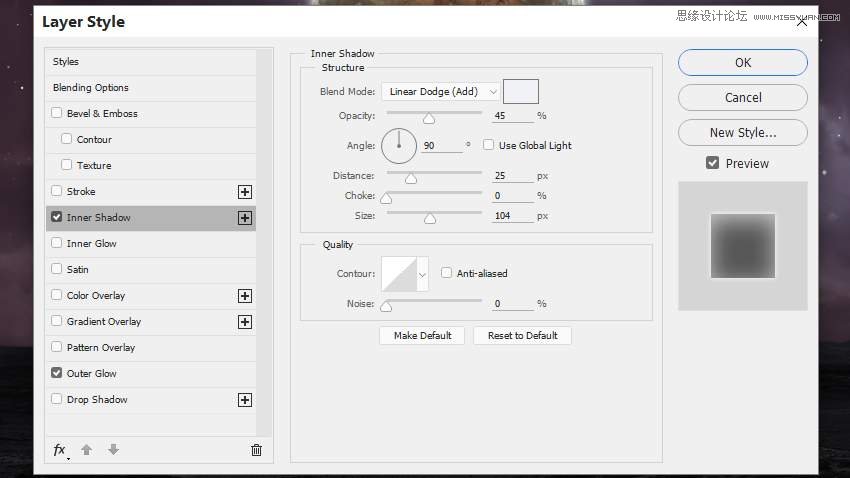The height and width of the screenshot is (478, 850).
Task: Move effect down with arrow icon
Action: pos(113,449)
